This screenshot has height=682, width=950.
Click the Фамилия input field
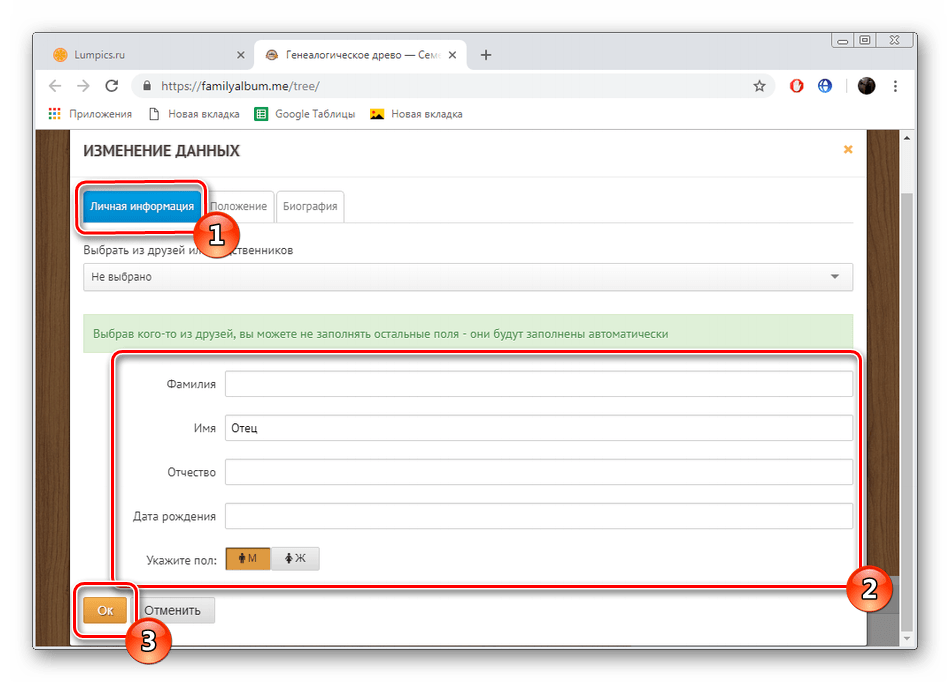(x=539, y=384)
